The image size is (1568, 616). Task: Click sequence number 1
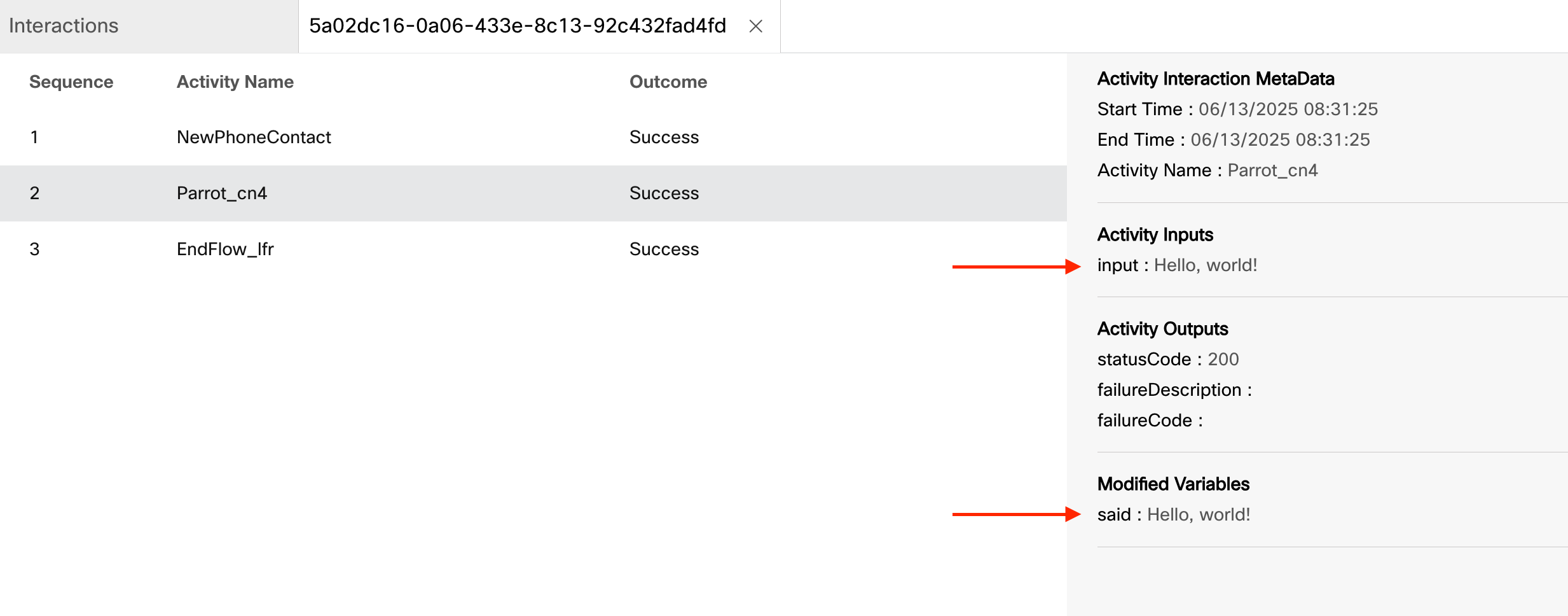click(34, 137)
